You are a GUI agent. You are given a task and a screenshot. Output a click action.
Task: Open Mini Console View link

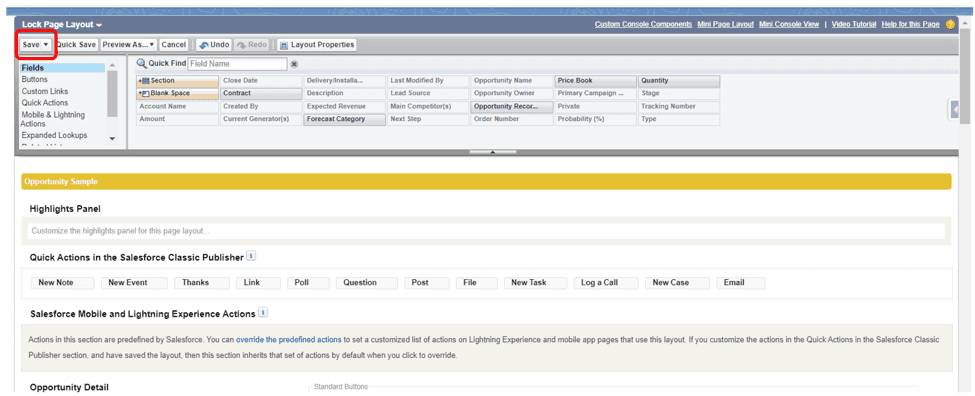788,24
